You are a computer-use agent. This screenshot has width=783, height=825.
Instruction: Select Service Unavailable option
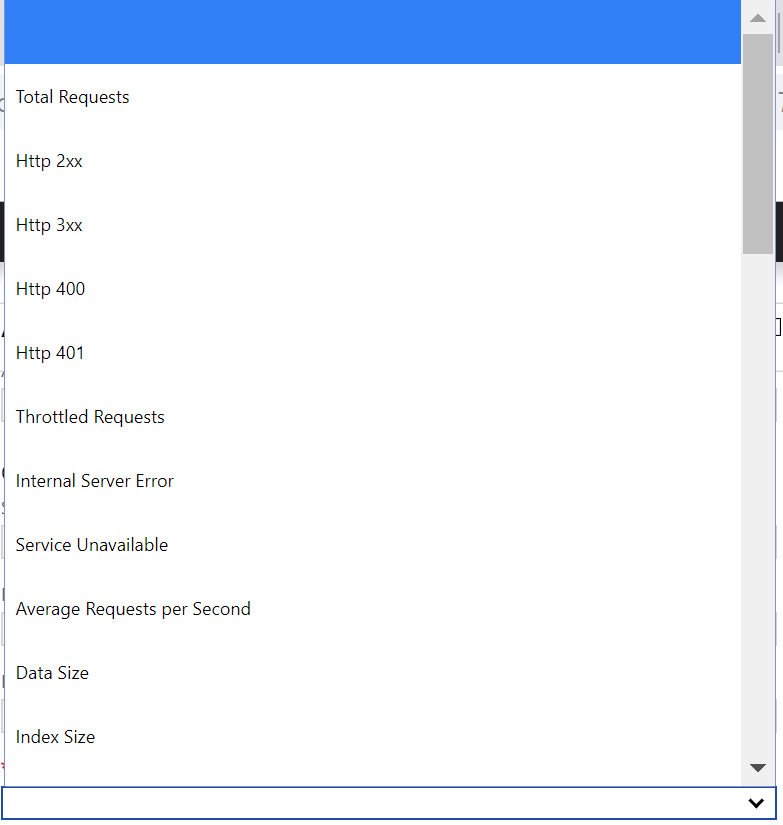(373, 545)
